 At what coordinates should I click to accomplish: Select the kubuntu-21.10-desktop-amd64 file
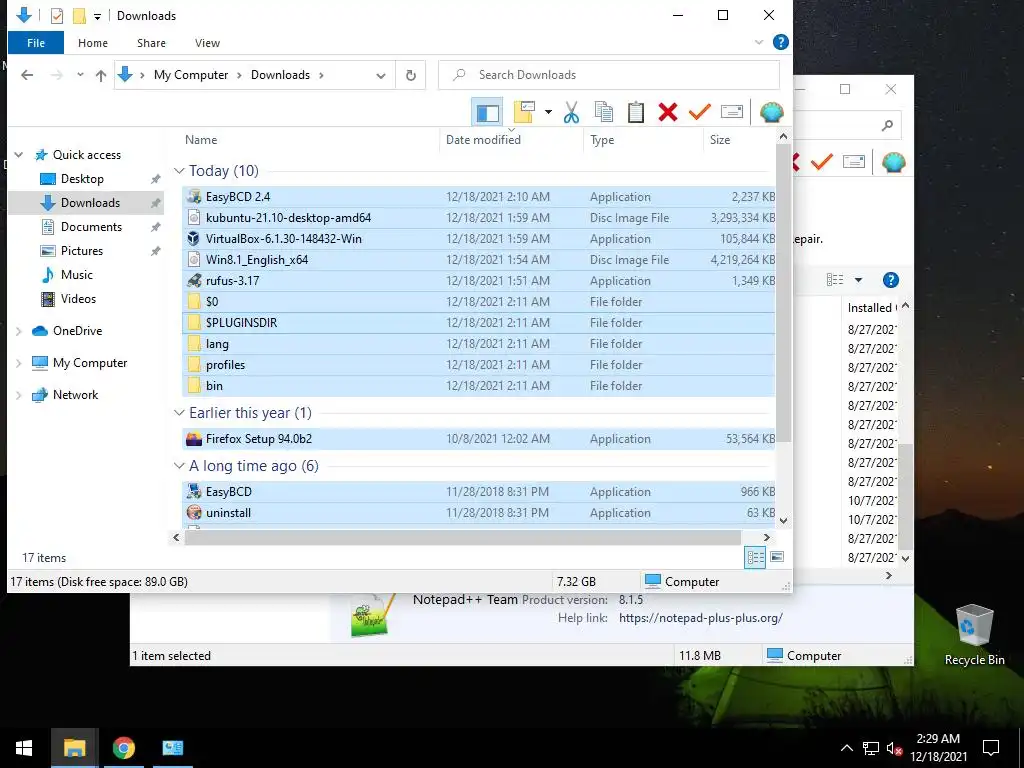click(478, 217)
